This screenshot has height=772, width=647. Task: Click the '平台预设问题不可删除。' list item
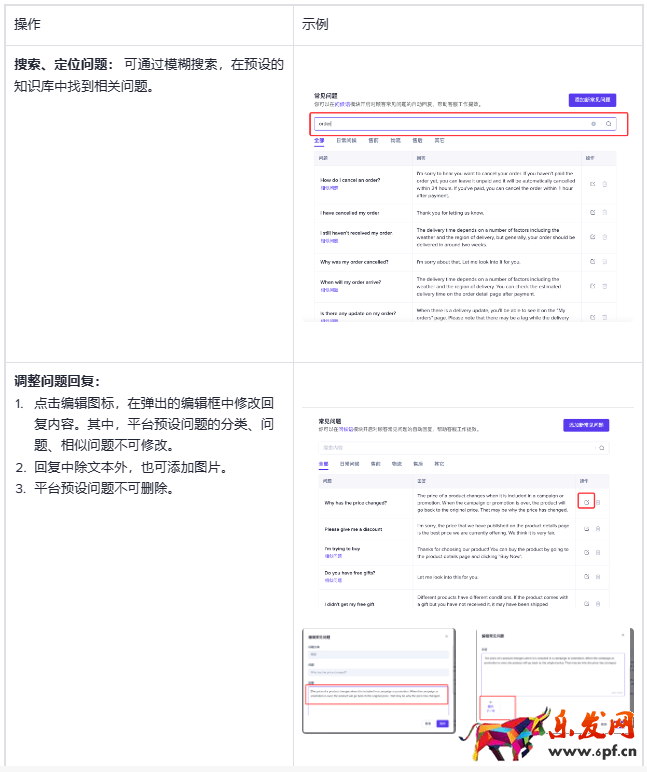(104, 488)
